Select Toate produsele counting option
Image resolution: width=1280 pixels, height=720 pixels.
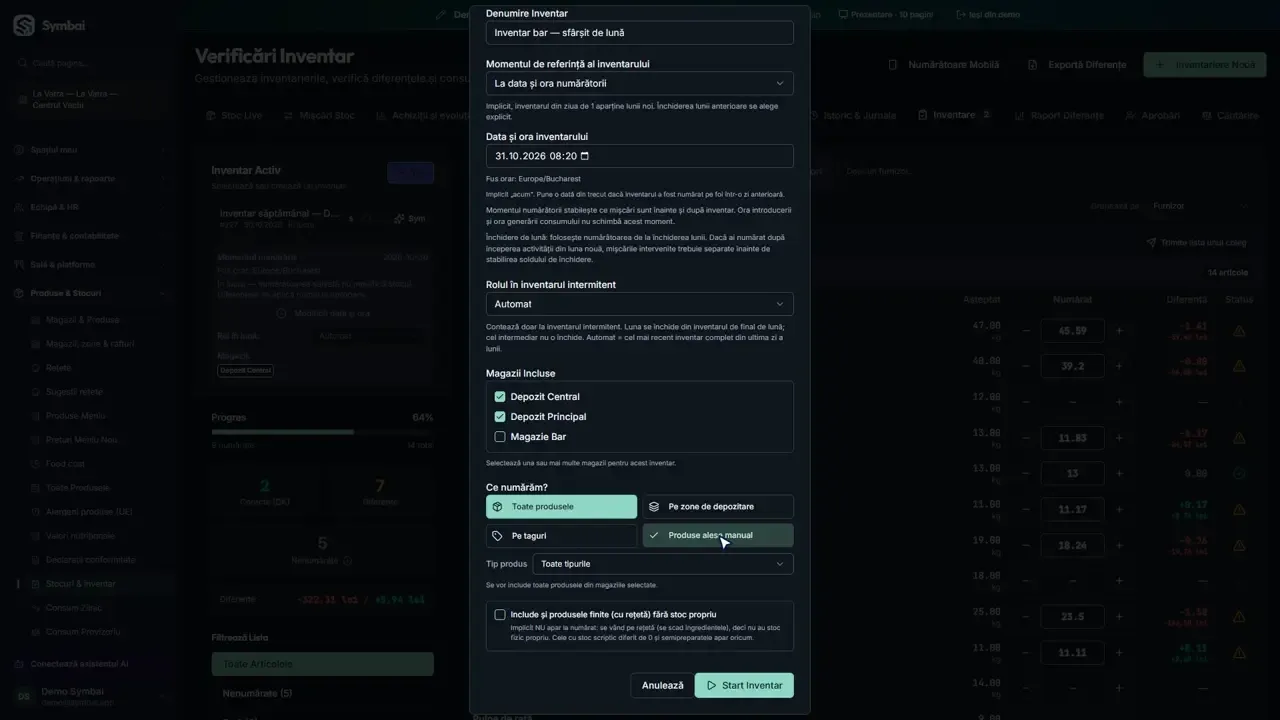[561, 507]
